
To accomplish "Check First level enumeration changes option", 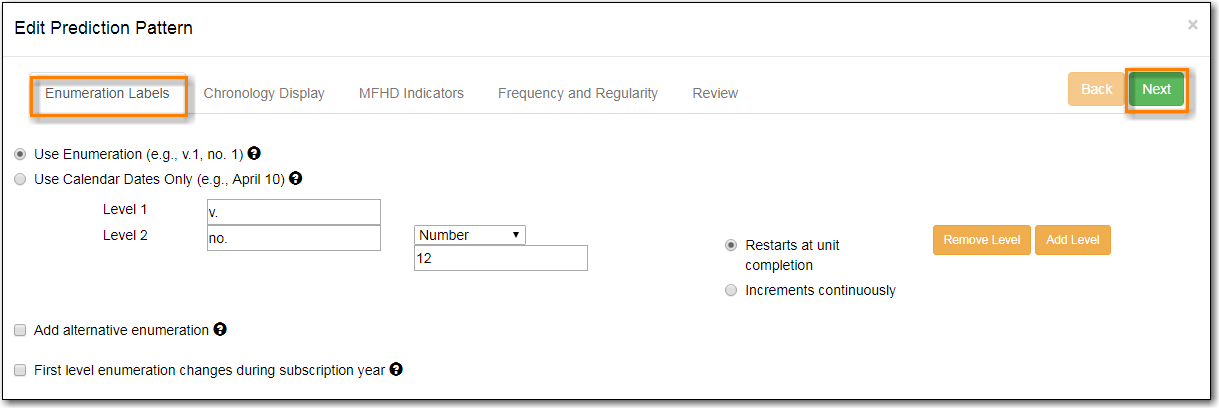I will click(x=20, y=370).
